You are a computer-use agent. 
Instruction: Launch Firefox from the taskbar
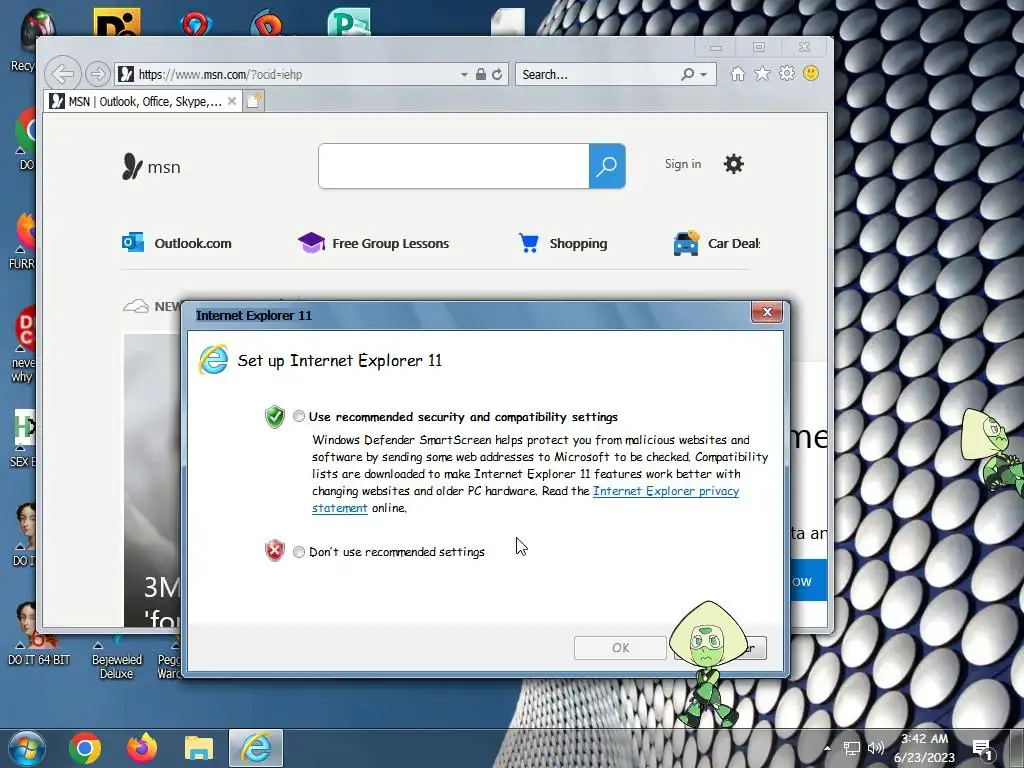point(142,748)
